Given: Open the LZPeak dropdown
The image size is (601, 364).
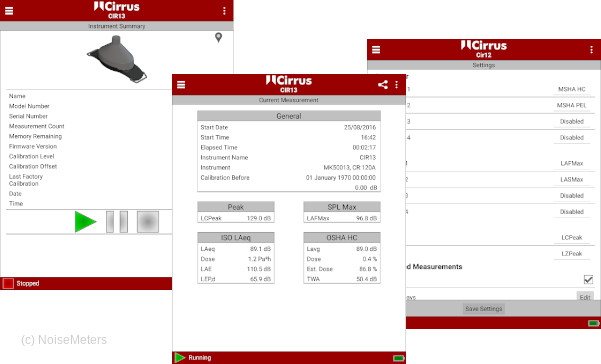Looking at the screenshot, I should point(571,254).
